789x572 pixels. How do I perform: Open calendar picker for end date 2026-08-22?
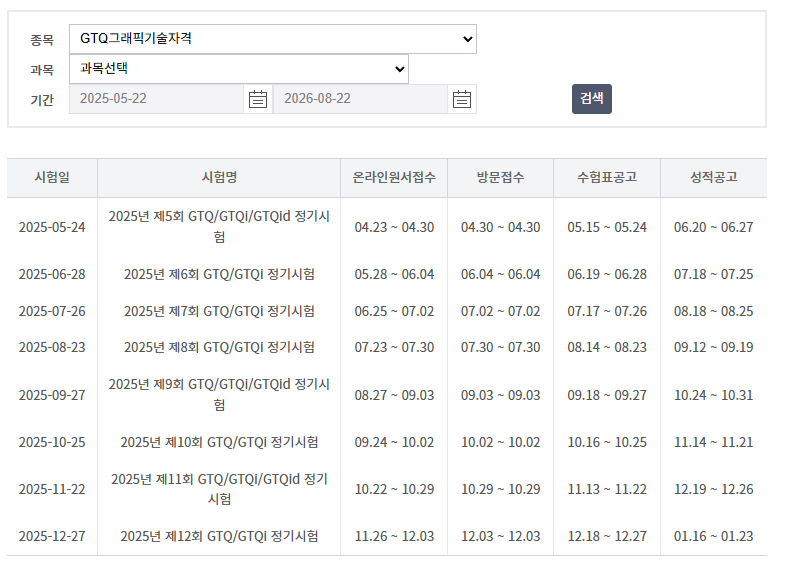tap(461, 99)
